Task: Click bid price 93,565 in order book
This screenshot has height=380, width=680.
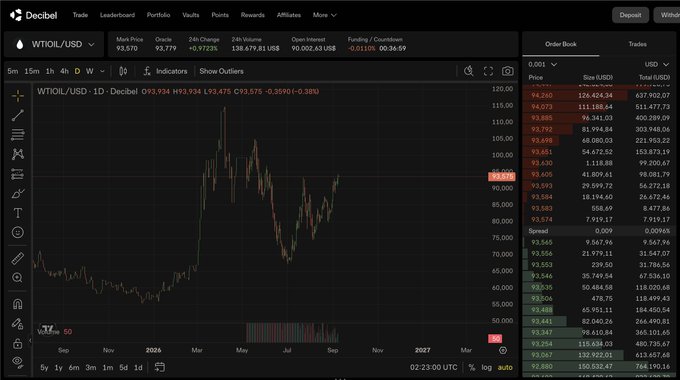Action: [x=542, y=242]
